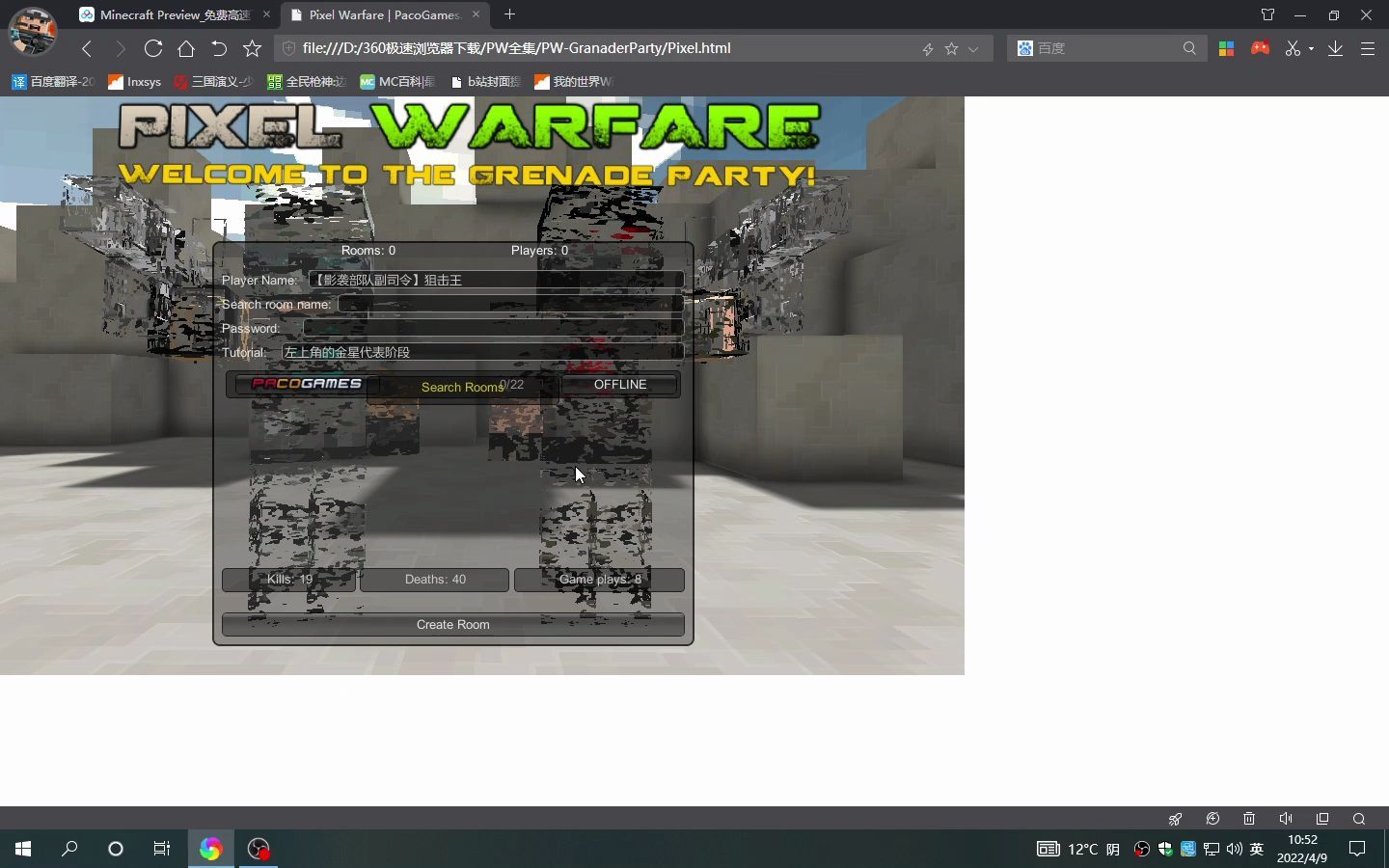Go back with the back arrow
Viewport: 1389px width, 868px height.
pyautogui.click(x=87, y=48)
